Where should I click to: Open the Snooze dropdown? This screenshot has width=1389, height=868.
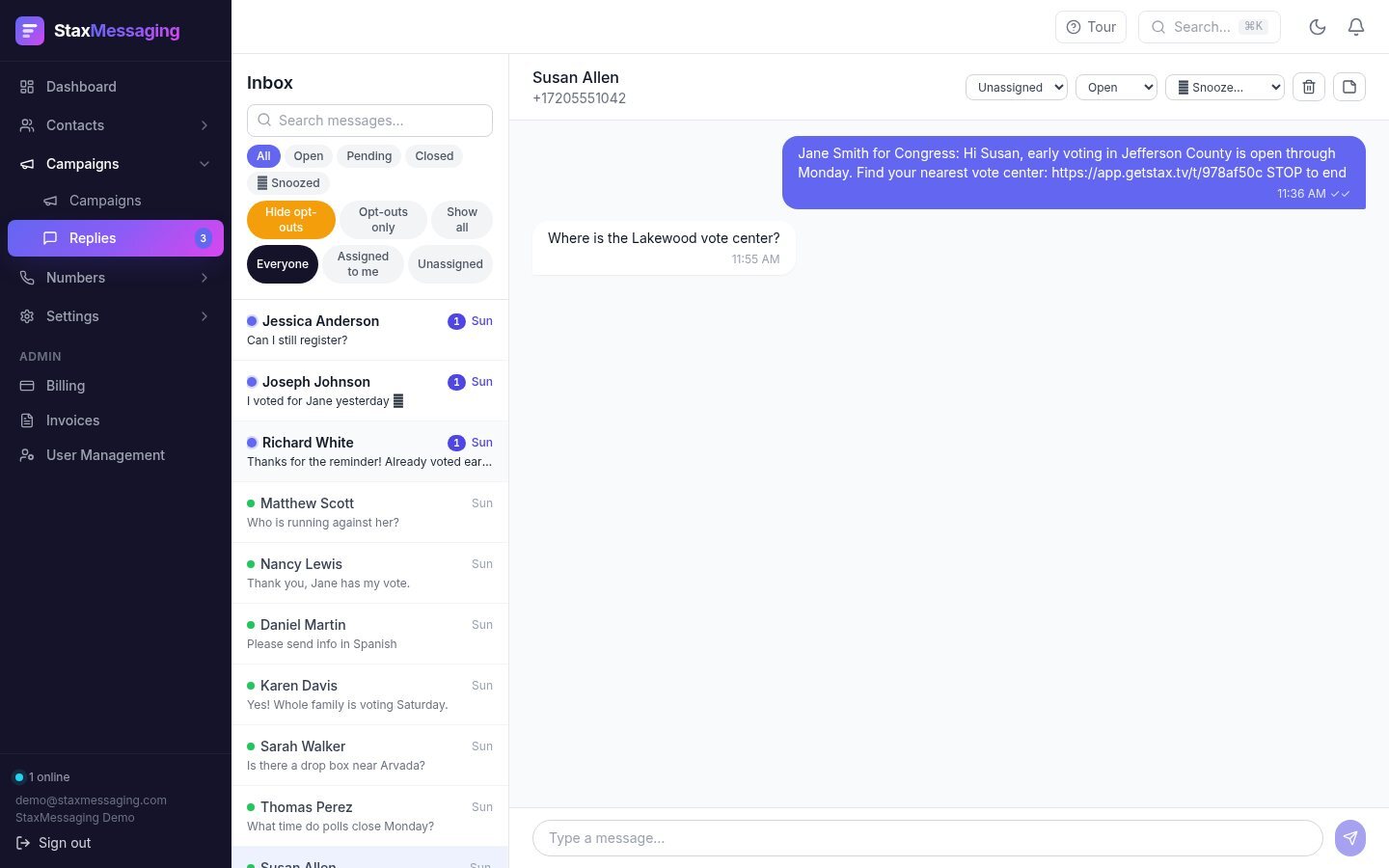tap(1225, 87)
